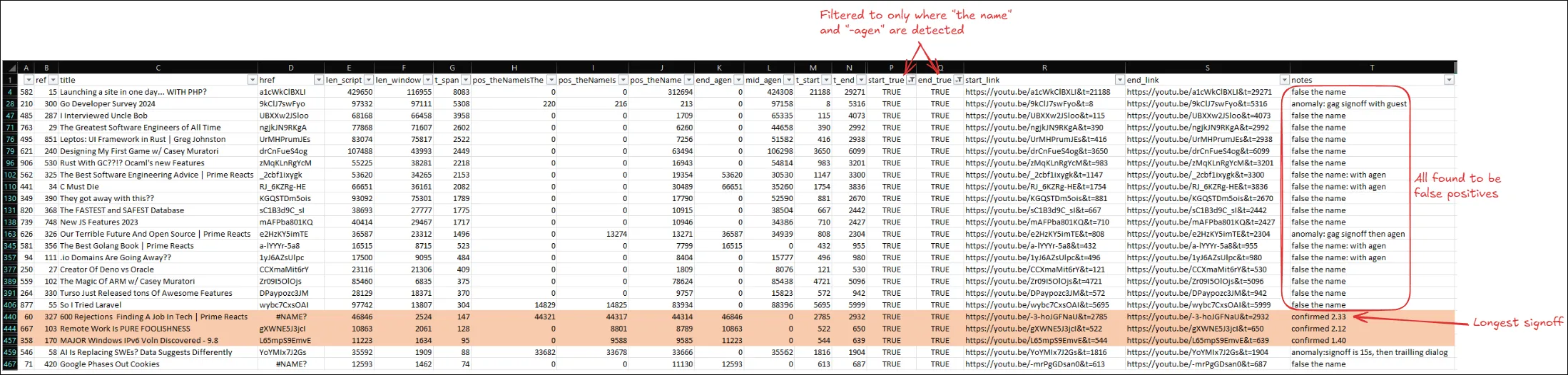
Task: Select 'Google Phases Out Cookies' cell
Action: [158, 364]
